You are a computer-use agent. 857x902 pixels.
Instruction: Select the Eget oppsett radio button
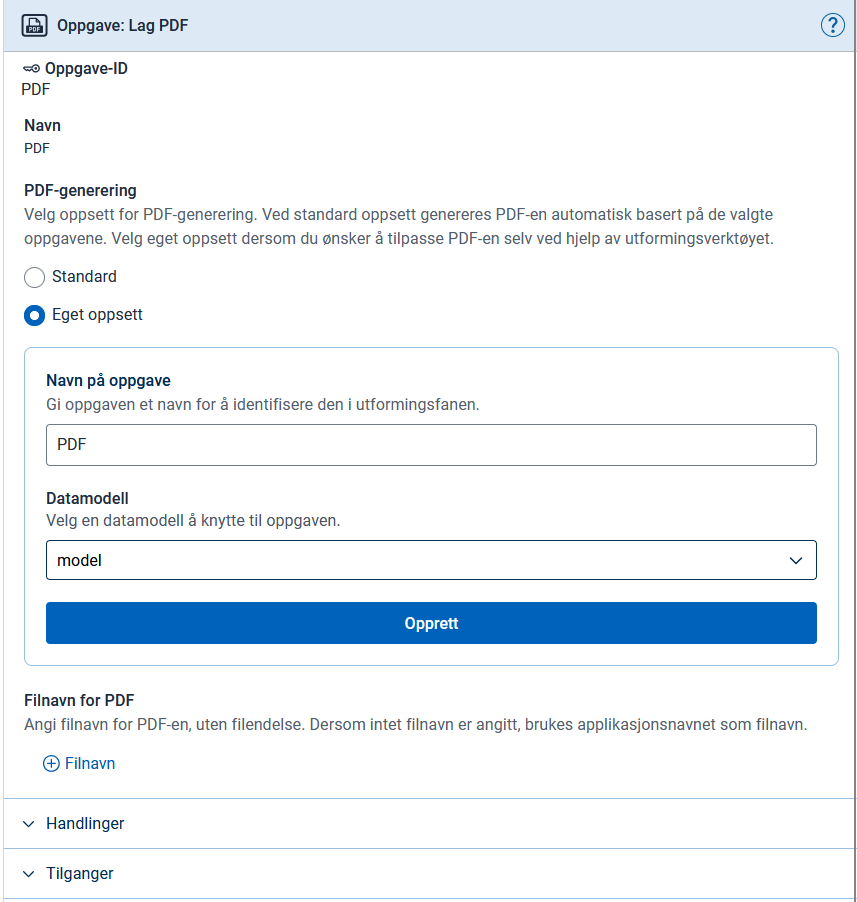[34, 315]
